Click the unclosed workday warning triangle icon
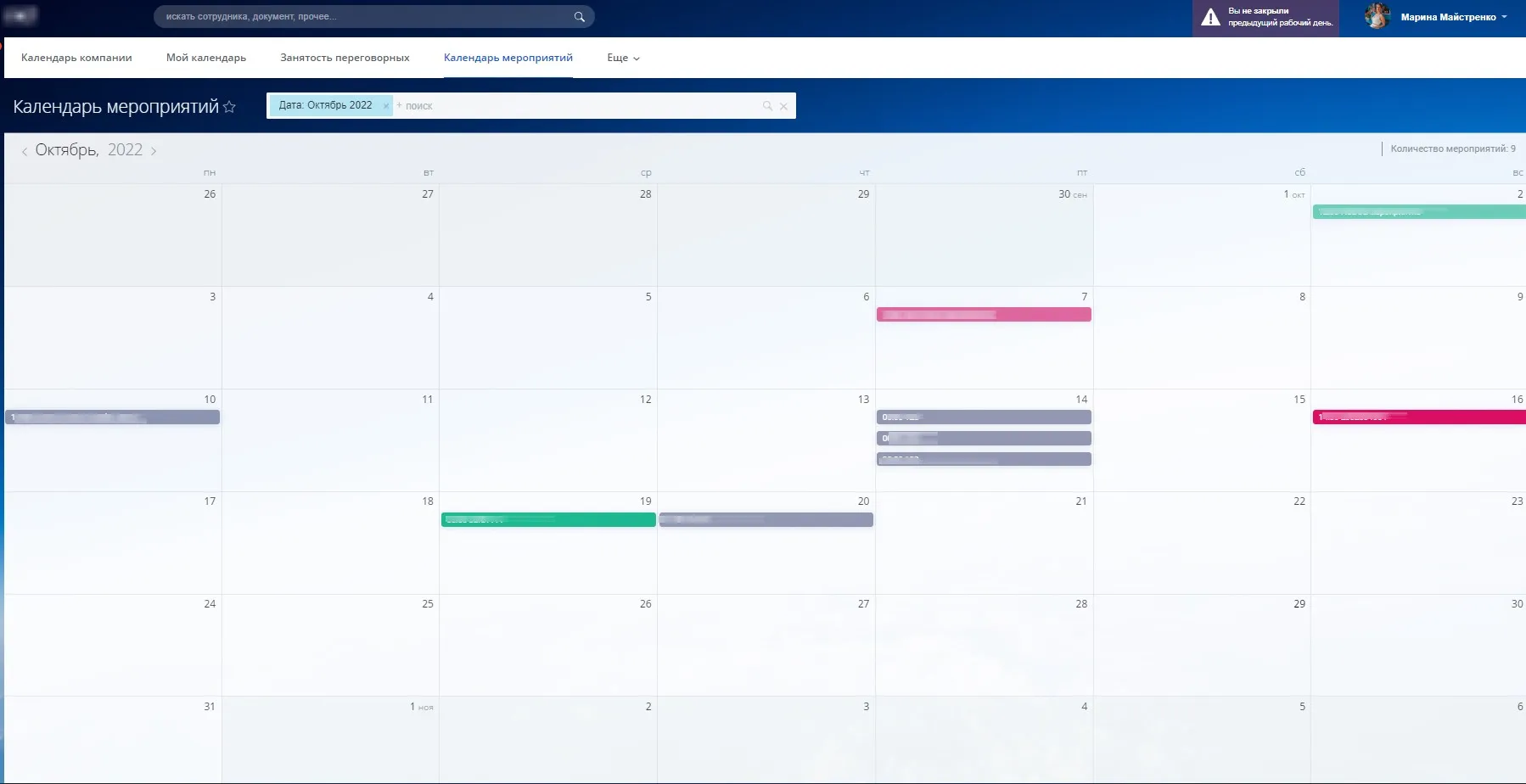Image resolution: width=1526 pixels, height=784 pixels. [x=1211, y=17]
